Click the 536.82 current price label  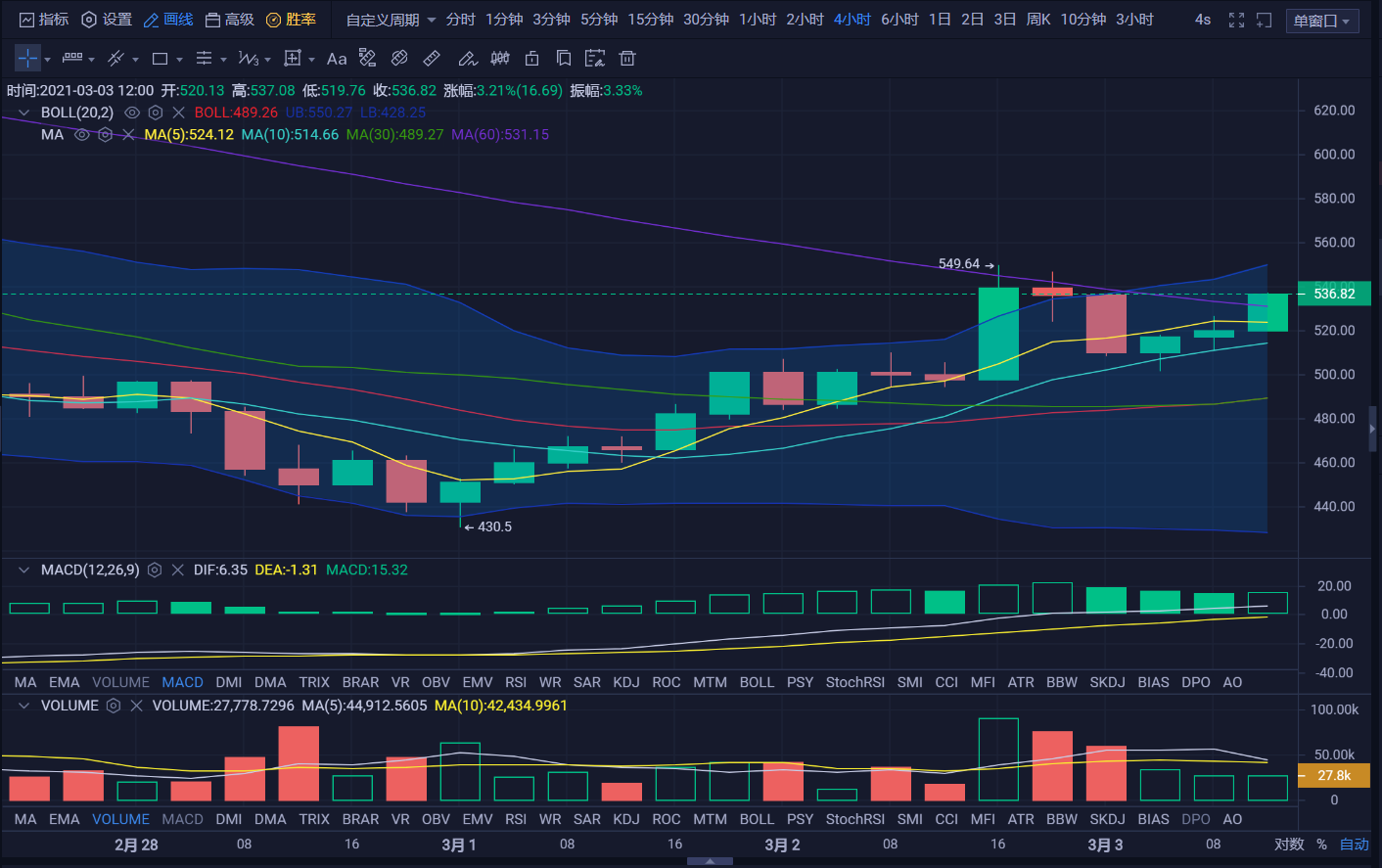tap(1334, 294)
